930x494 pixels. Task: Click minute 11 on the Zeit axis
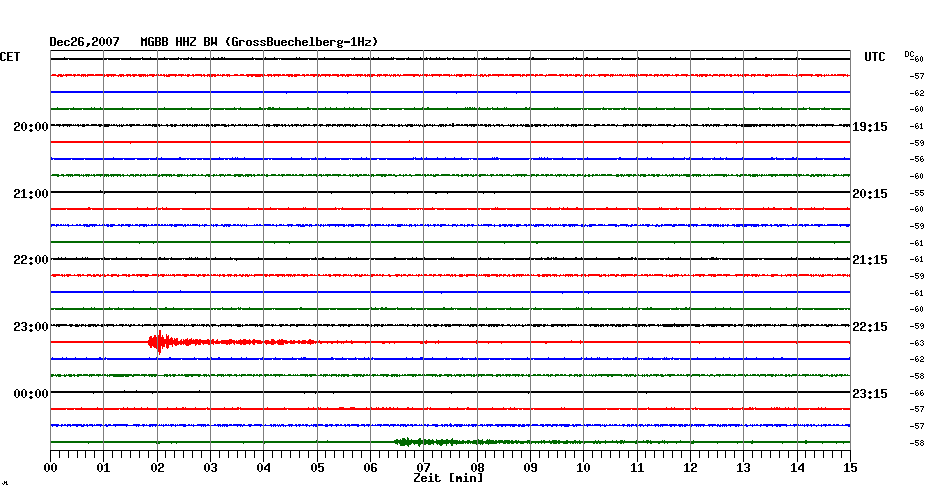(x=637, y=468)
